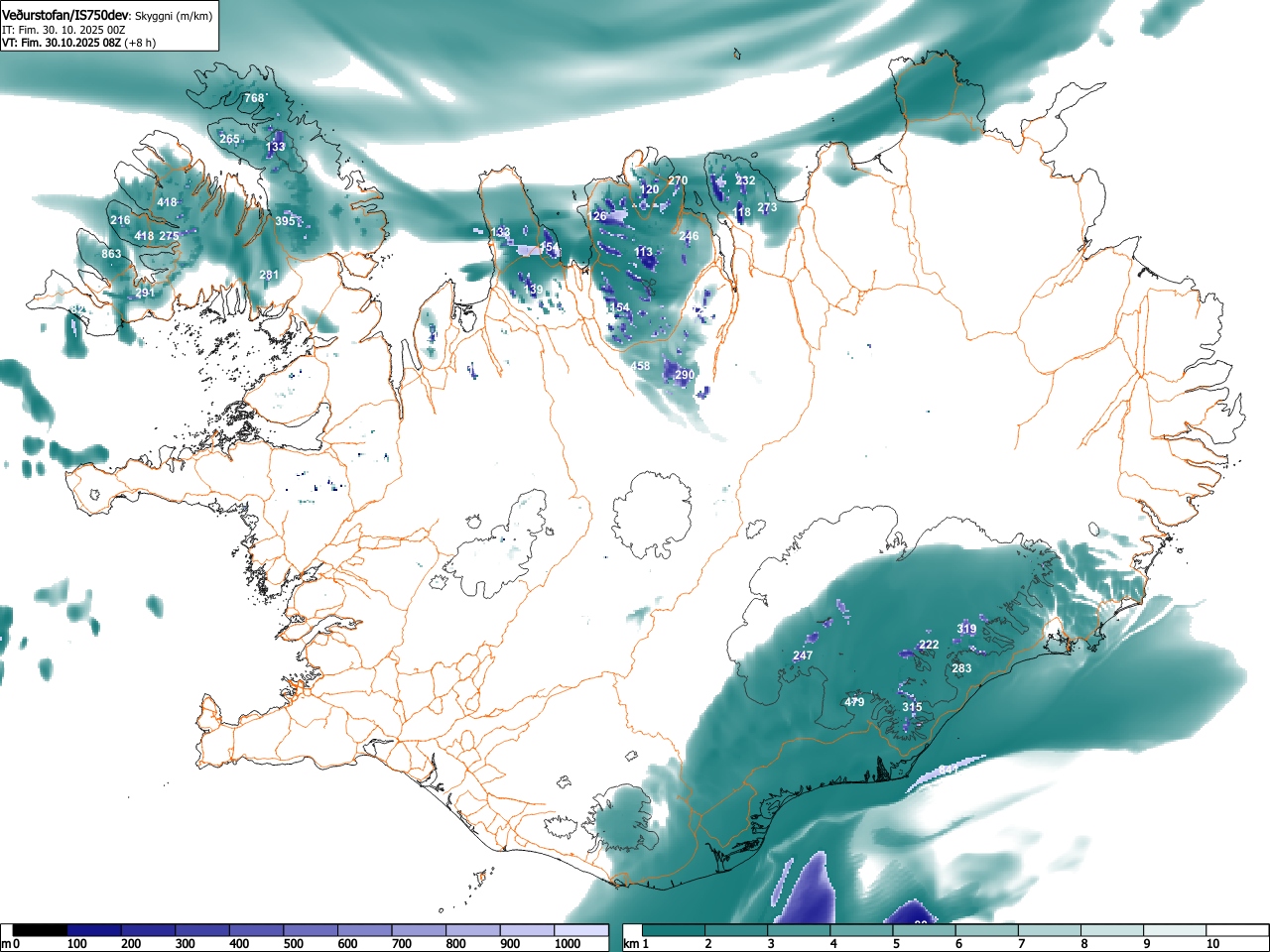Click the 'VT: Fim. 30.10.2025 08Z (+8 h)' line
The image size is (1270, 952).
[78, 43]
